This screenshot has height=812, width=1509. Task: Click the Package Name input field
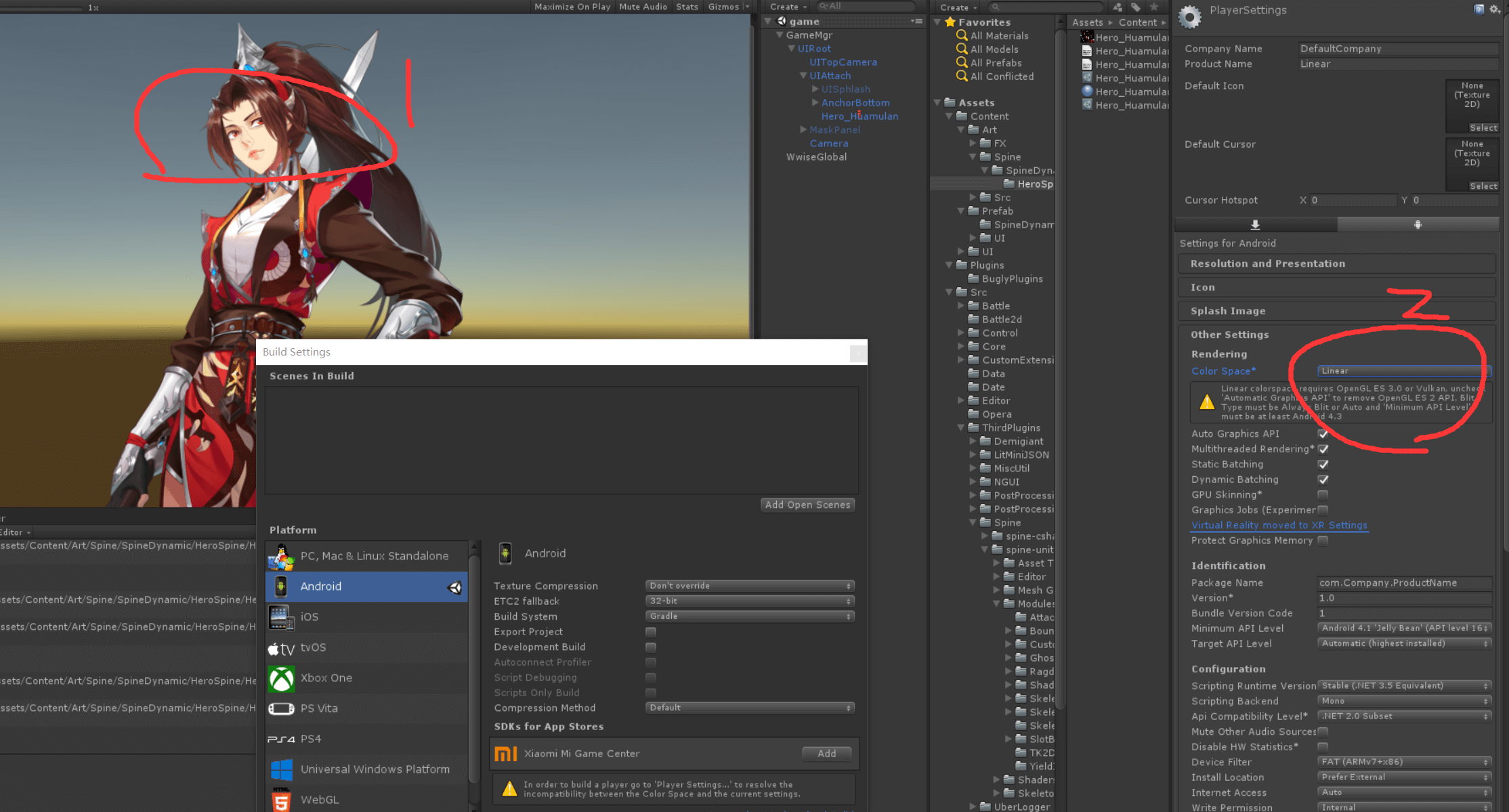tap(1405, 583)
